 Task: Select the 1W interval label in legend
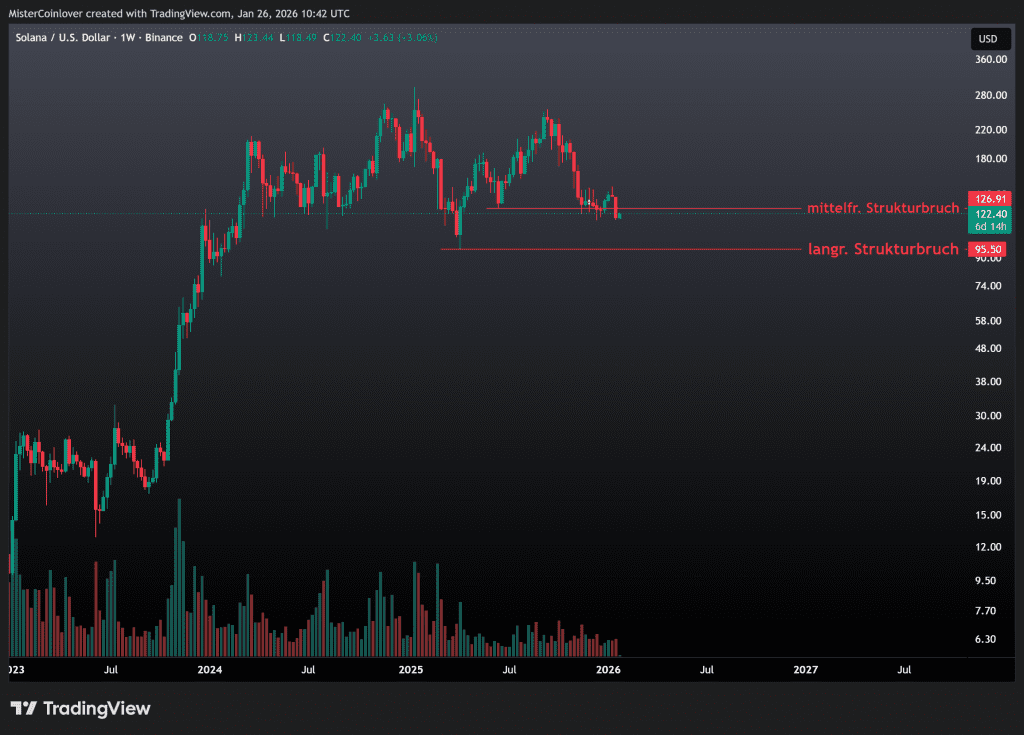[x=128, y=38]
